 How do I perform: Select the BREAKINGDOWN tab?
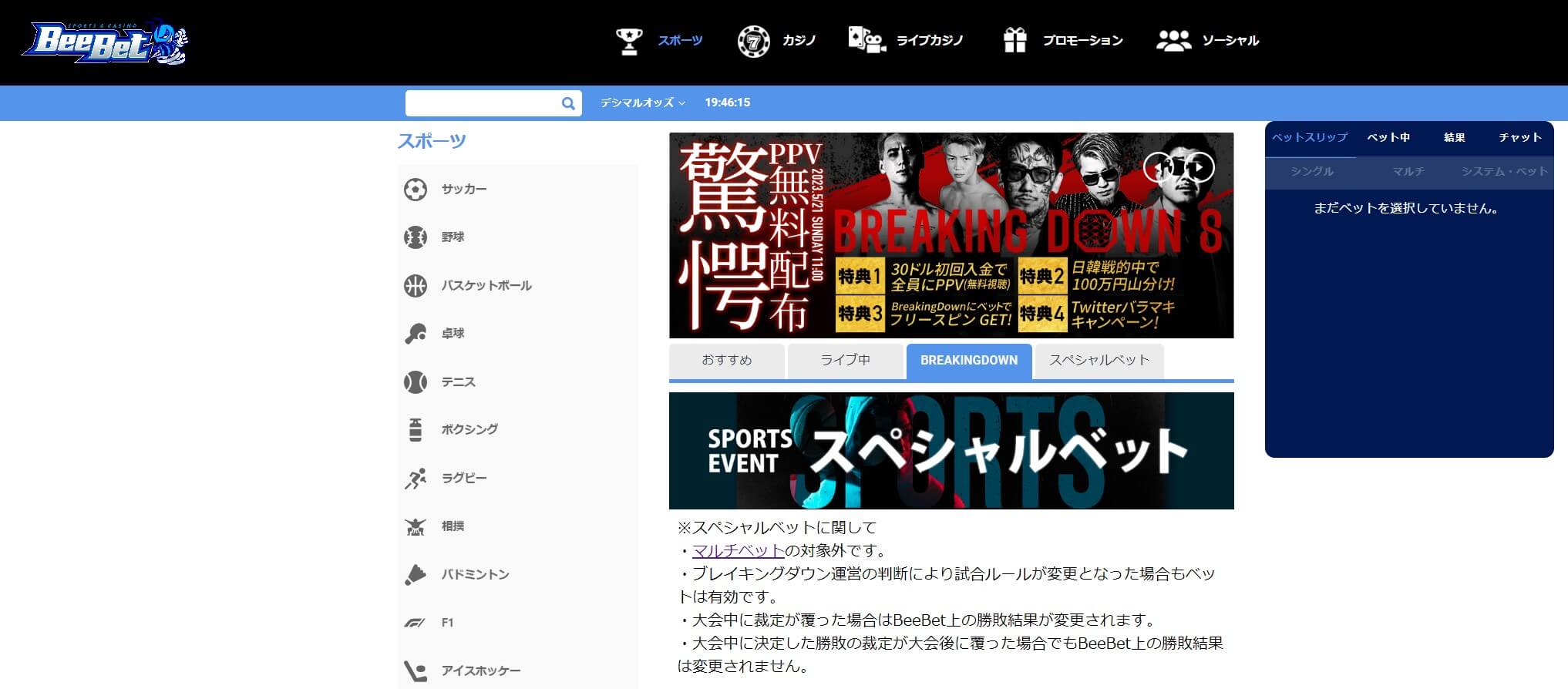click(969, 361)
